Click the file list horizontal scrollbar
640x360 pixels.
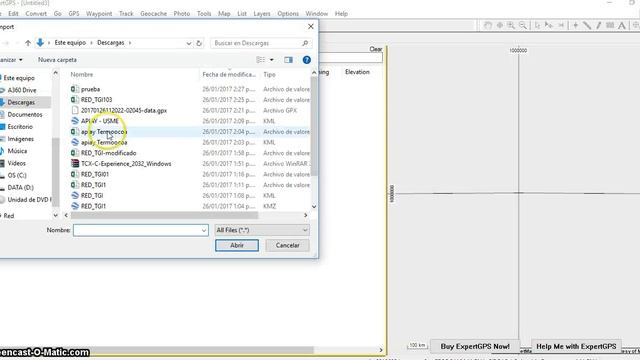[x=164, y=215]
